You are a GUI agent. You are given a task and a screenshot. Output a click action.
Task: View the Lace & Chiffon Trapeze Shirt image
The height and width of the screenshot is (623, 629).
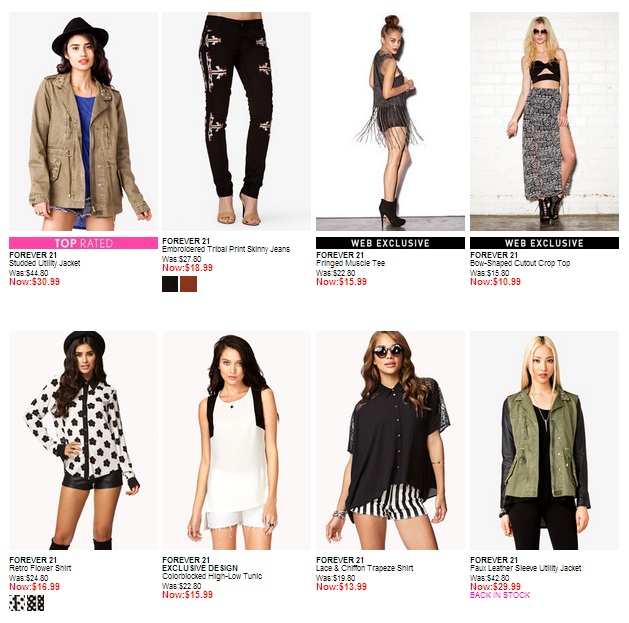click(390, 440)
